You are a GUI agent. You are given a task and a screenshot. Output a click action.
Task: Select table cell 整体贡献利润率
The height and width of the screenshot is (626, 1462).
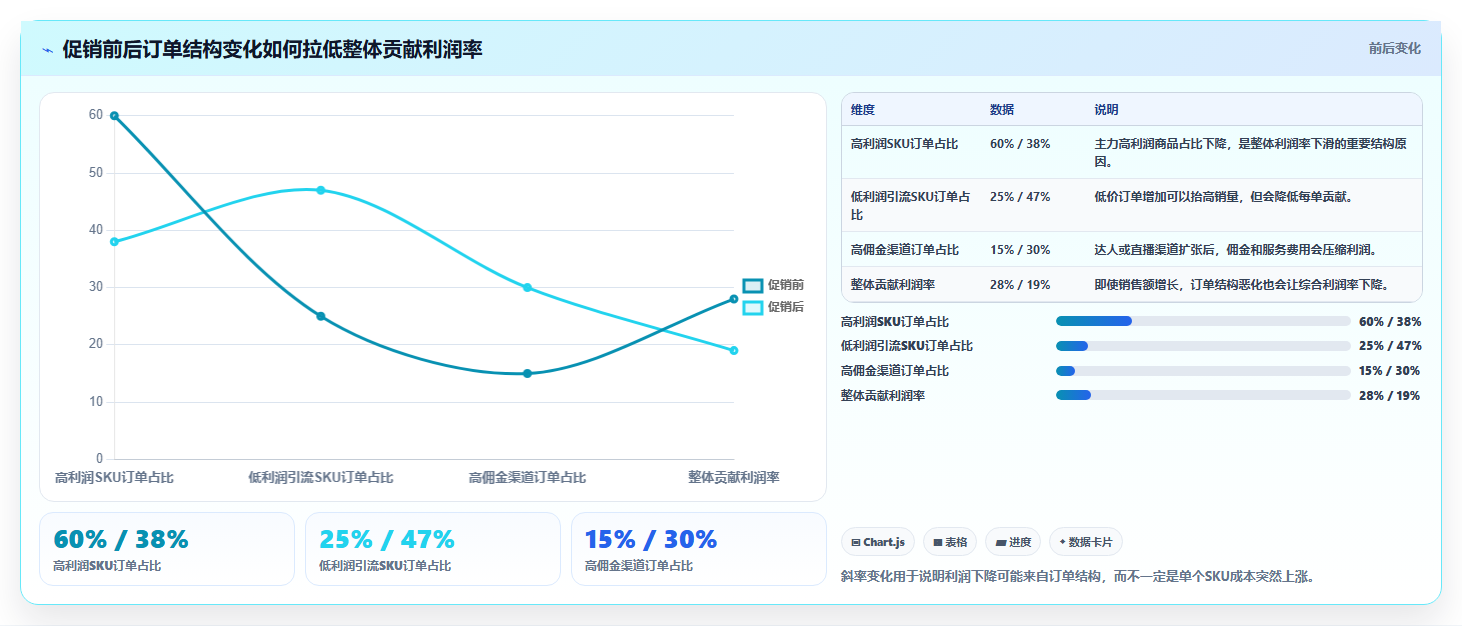pyautogui.click(x=892, y=285)
